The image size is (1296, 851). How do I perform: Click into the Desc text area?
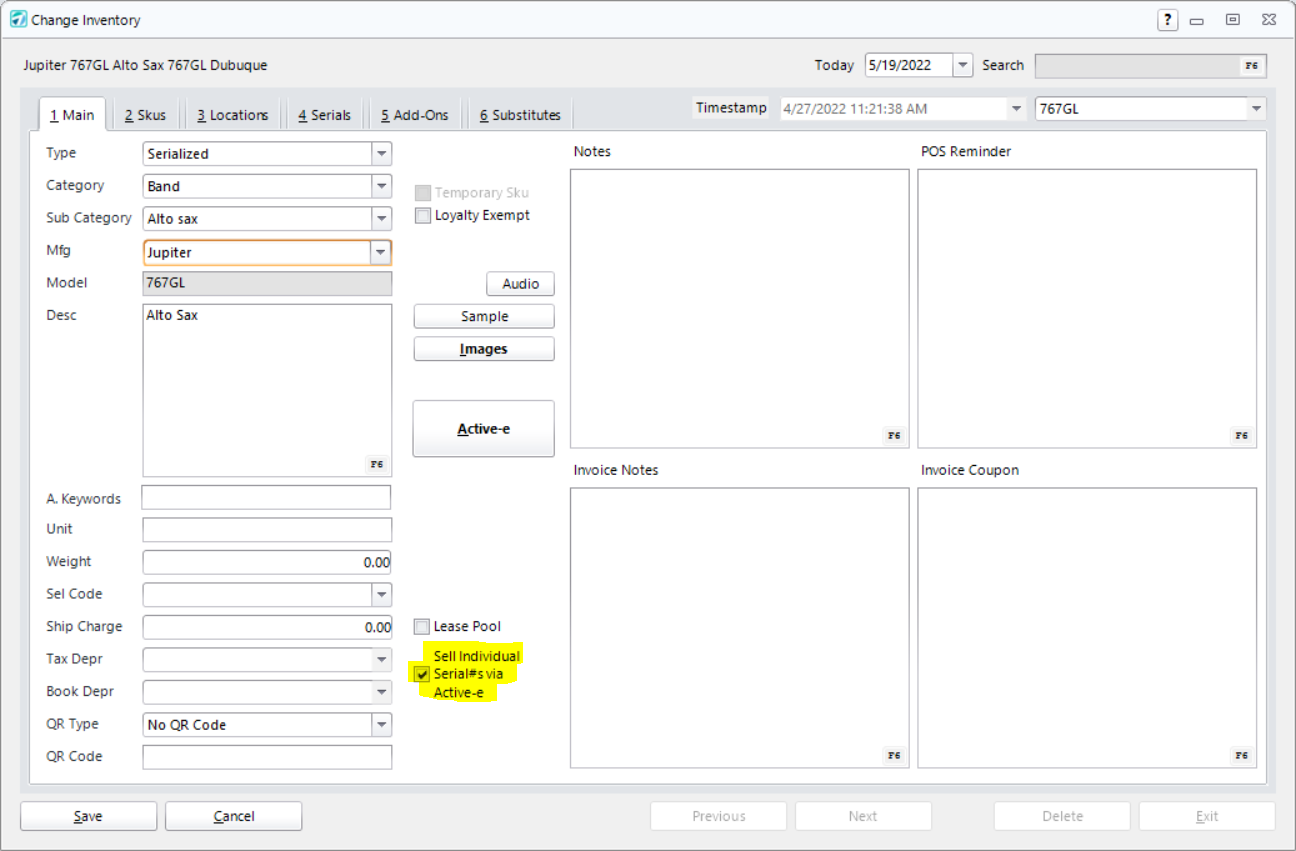click(x=267, y=390)
